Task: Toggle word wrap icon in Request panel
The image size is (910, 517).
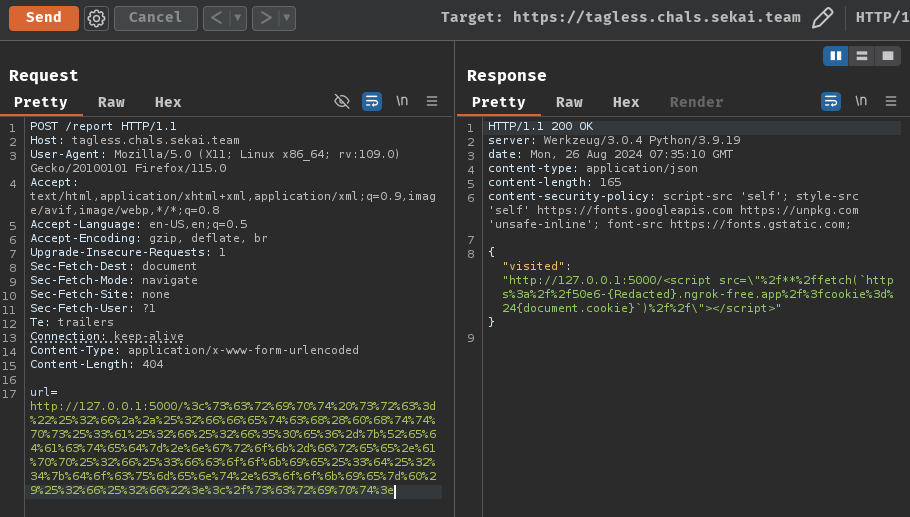Action: [372, 102]
